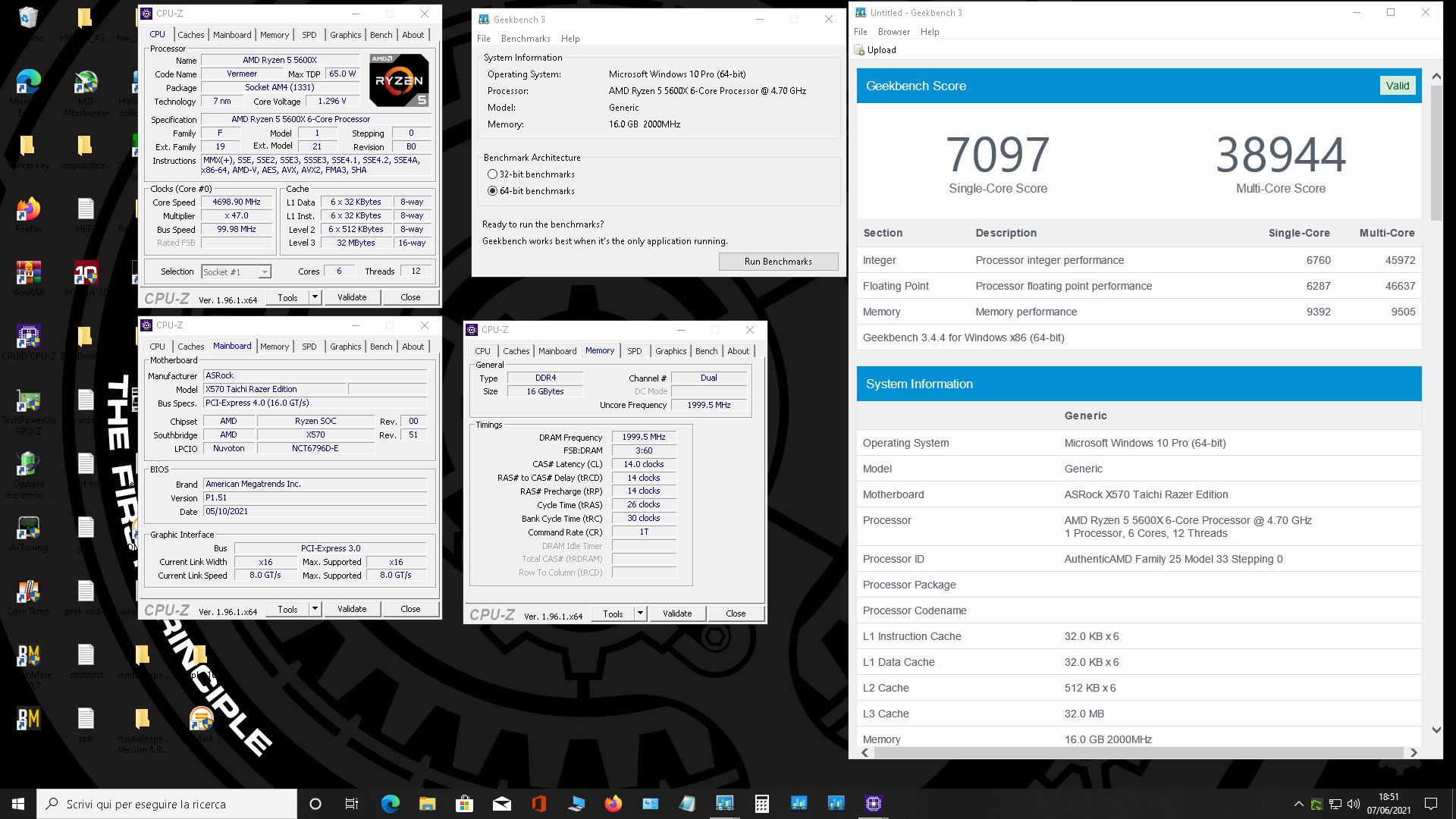Open the Bench tab in the top CPU-Z window
The image size is (1456, 819).
click(x=381, y=35)
